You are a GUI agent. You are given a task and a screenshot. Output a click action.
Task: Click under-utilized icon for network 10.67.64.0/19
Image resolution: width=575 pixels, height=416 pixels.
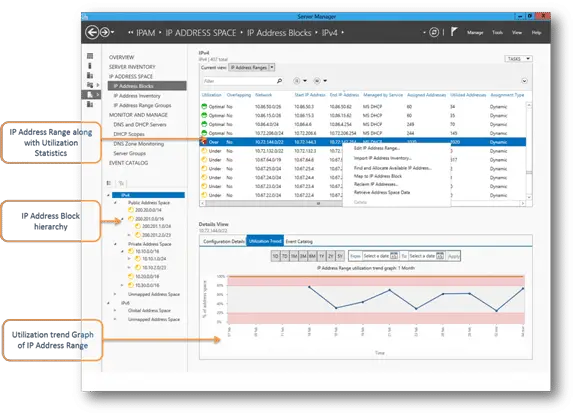[x=204, y=160]
